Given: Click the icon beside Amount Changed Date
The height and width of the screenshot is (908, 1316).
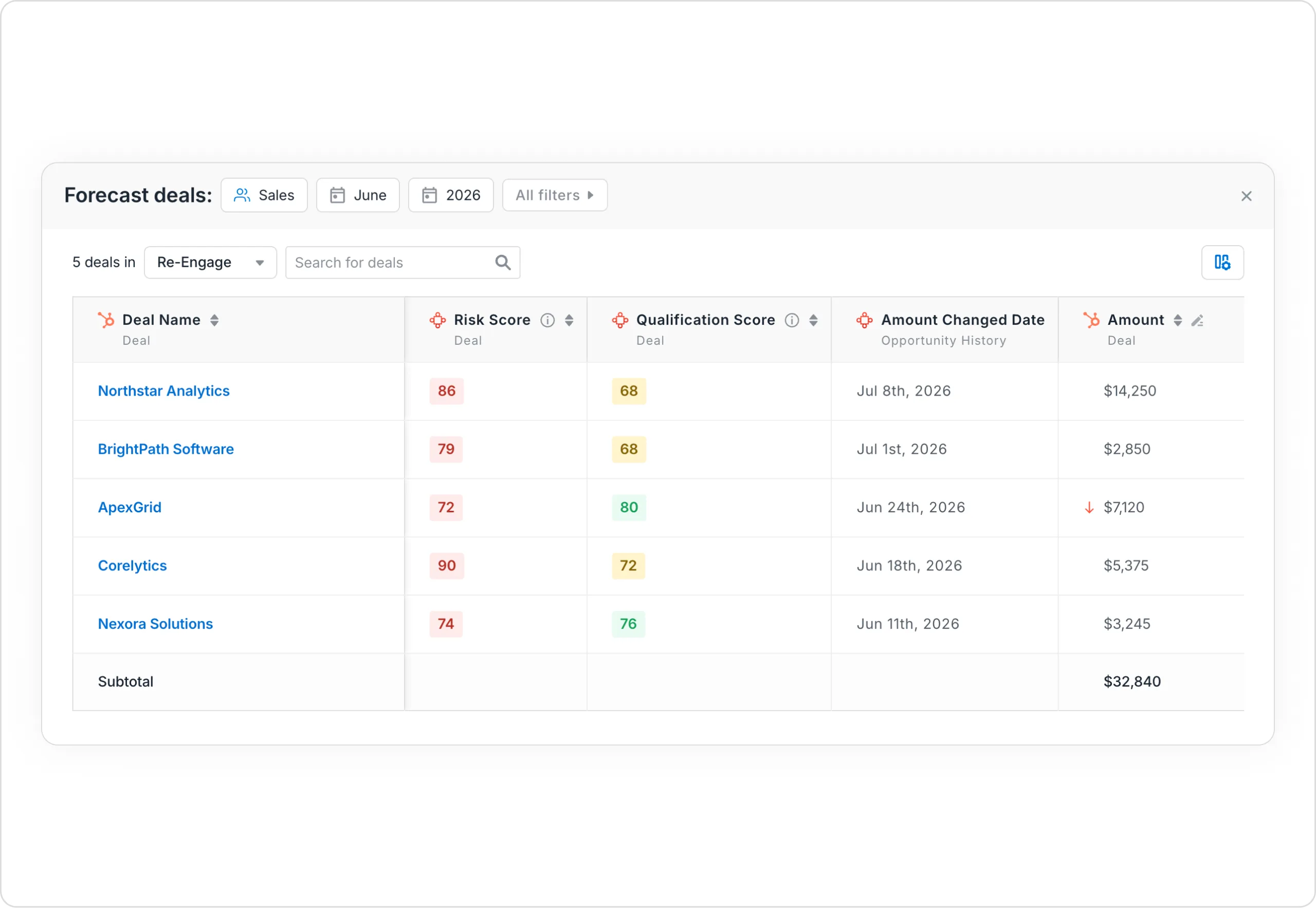Looking at the screenshot, I should tap(864, 320).
